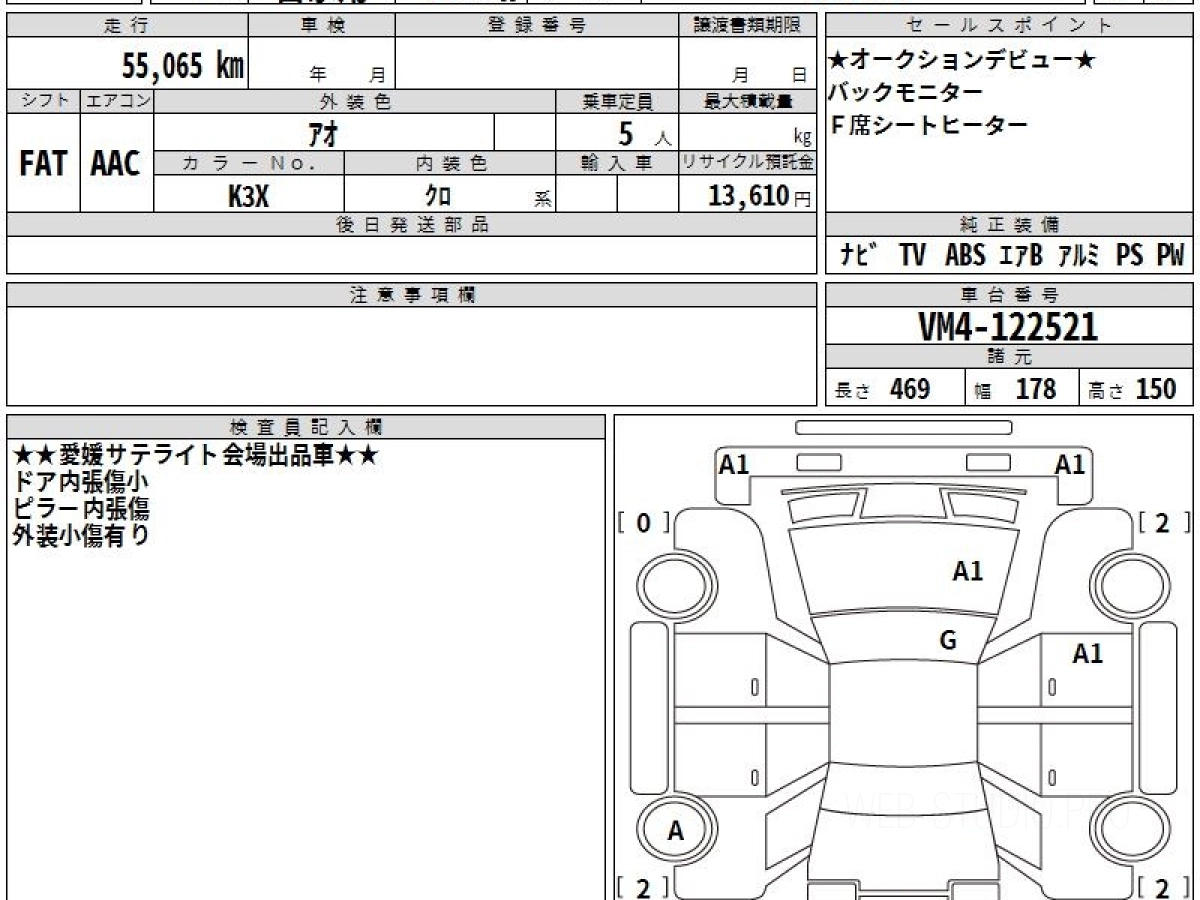Click the 55,065 km mileage value
The image size is (1200, 900).
pyautogui.click(x=183, y=66)
